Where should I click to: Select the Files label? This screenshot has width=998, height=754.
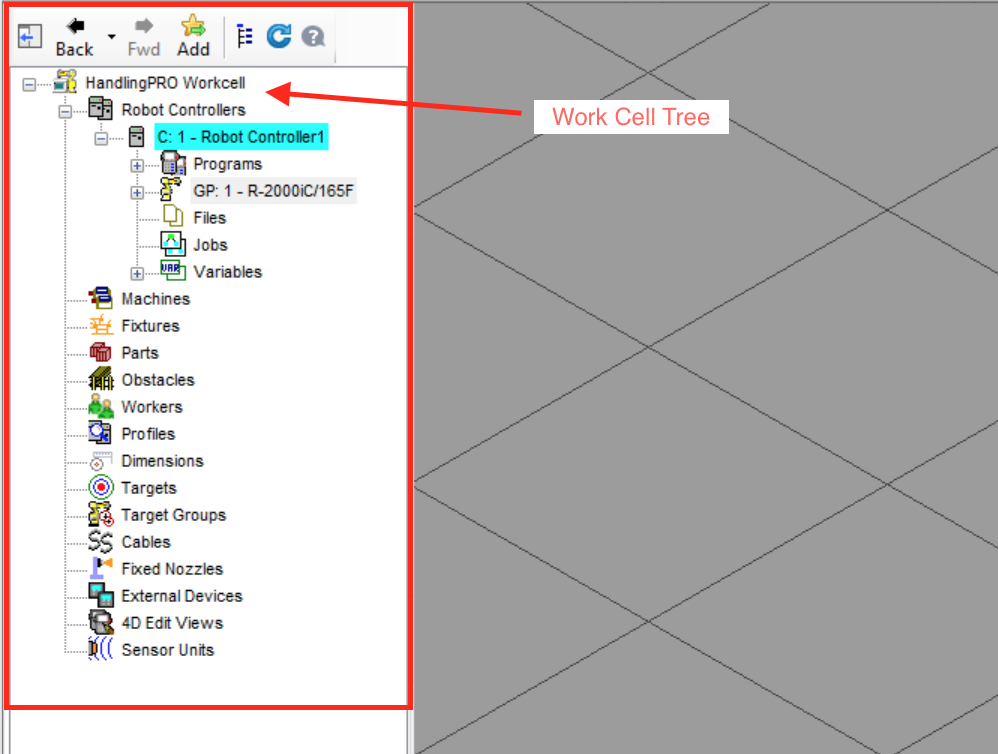pos(209,218)
